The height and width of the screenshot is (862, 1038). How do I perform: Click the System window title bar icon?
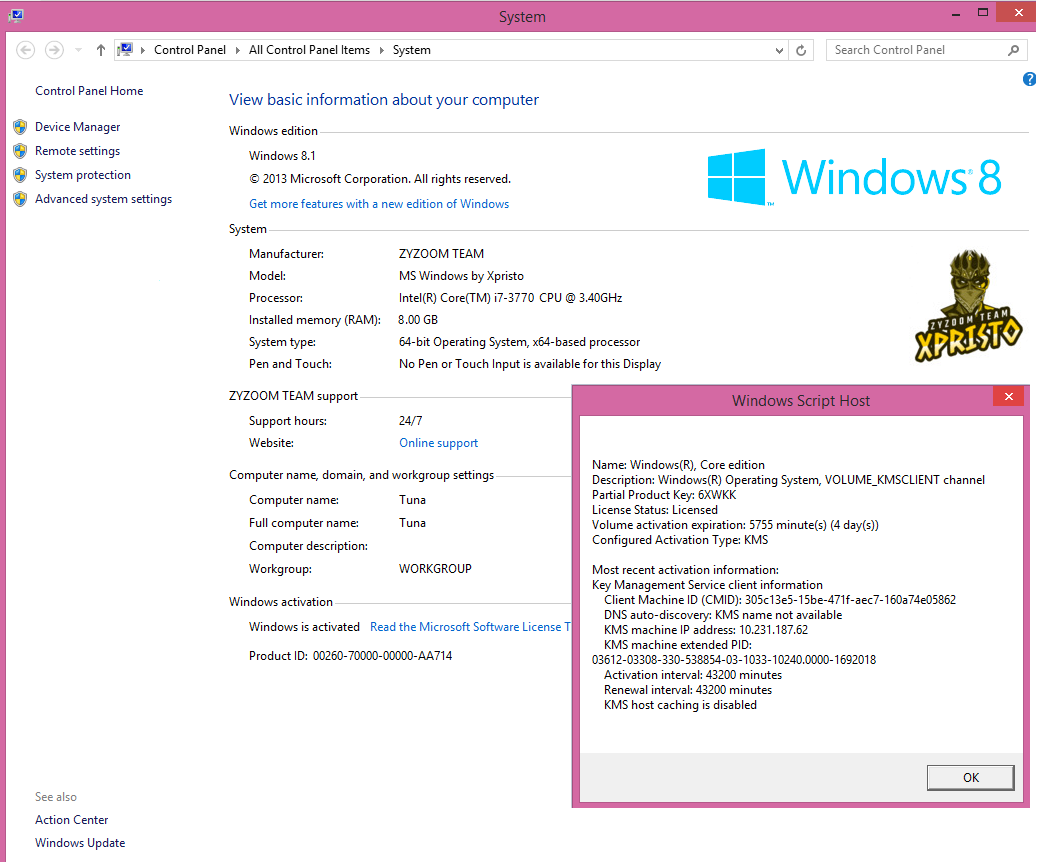click(x=16, y=15)
